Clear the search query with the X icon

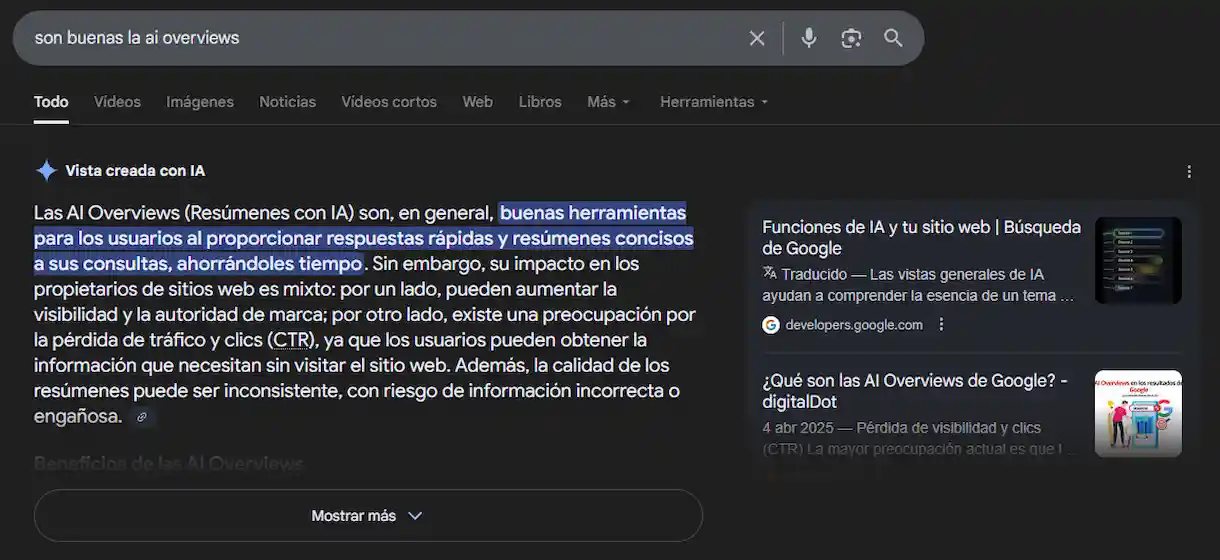757,38
